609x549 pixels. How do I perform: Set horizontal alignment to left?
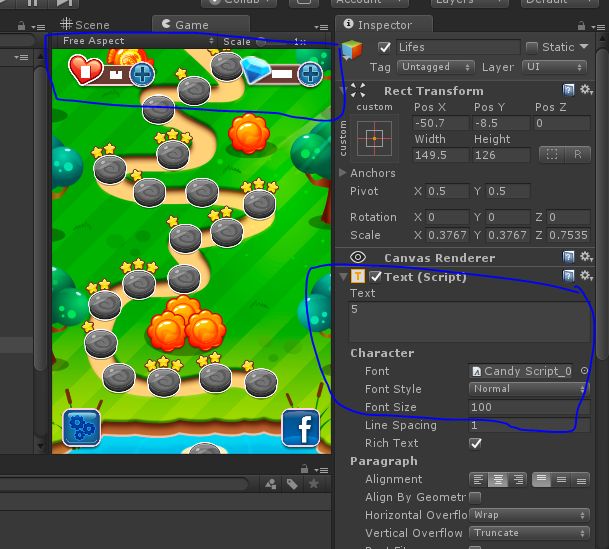[x=478, y=480]
